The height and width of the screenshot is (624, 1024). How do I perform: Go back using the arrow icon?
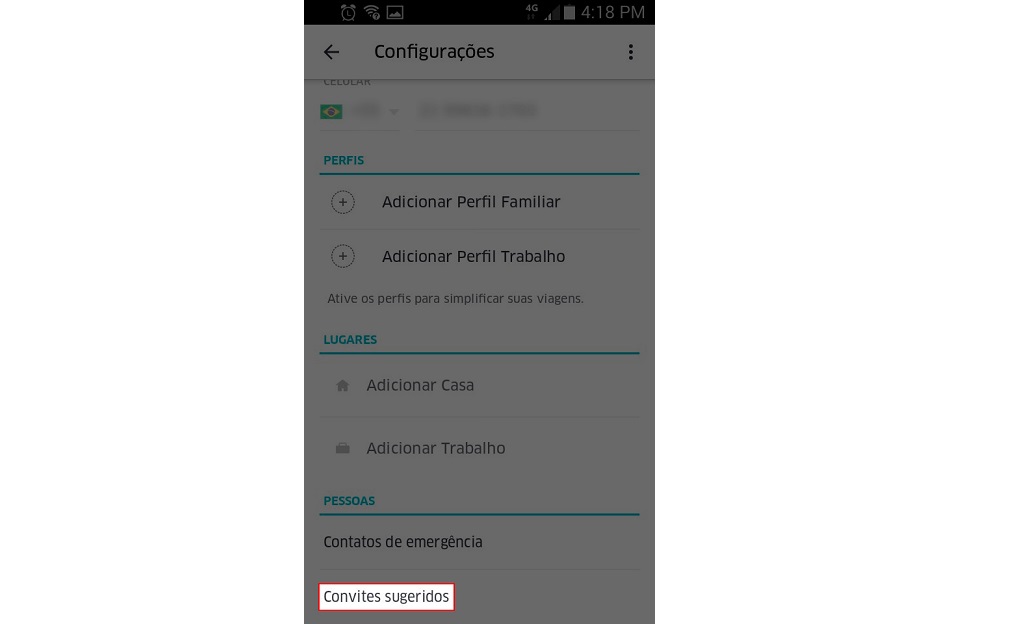pyautogui.click(x=331, y=52)
